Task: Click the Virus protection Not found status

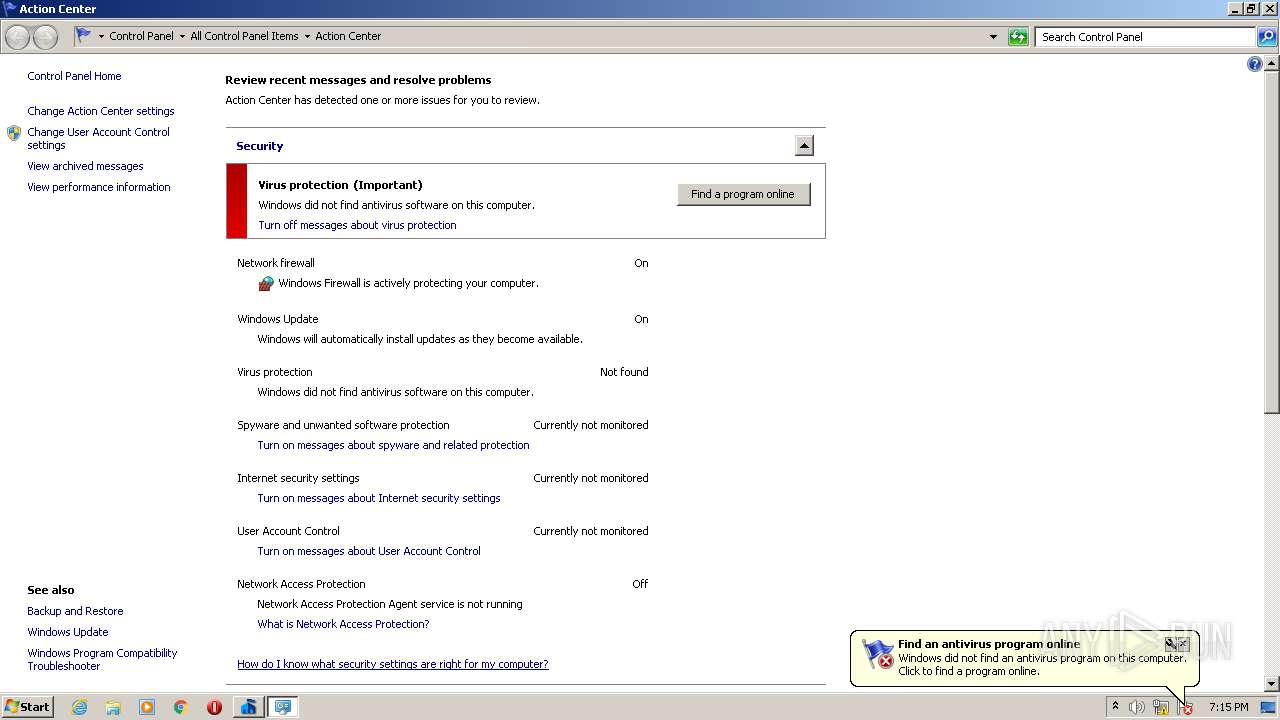Action: [624, 372]
